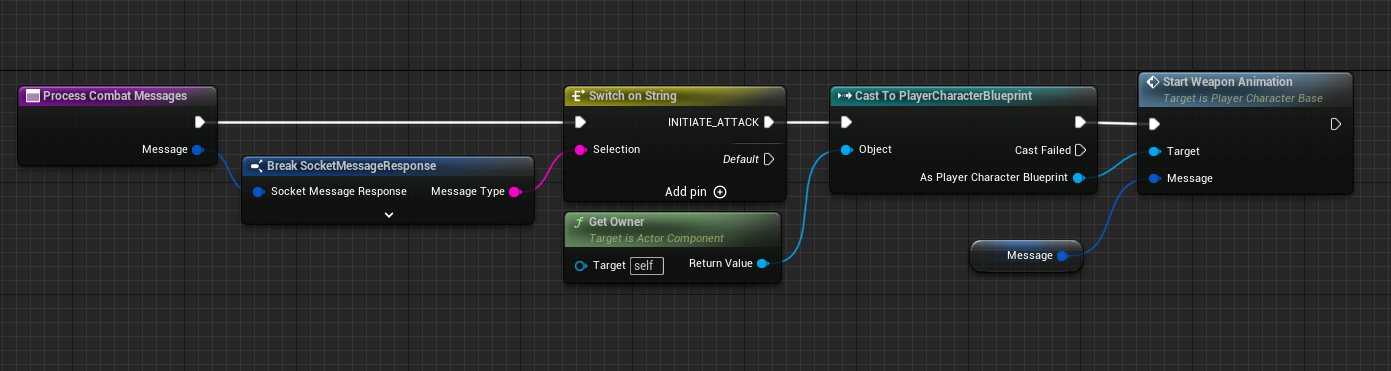Select the Start Weapon Animation node title
The height and width of the screenshot is (371, 1391).
pyautogui.click(x=1228, y=82)
